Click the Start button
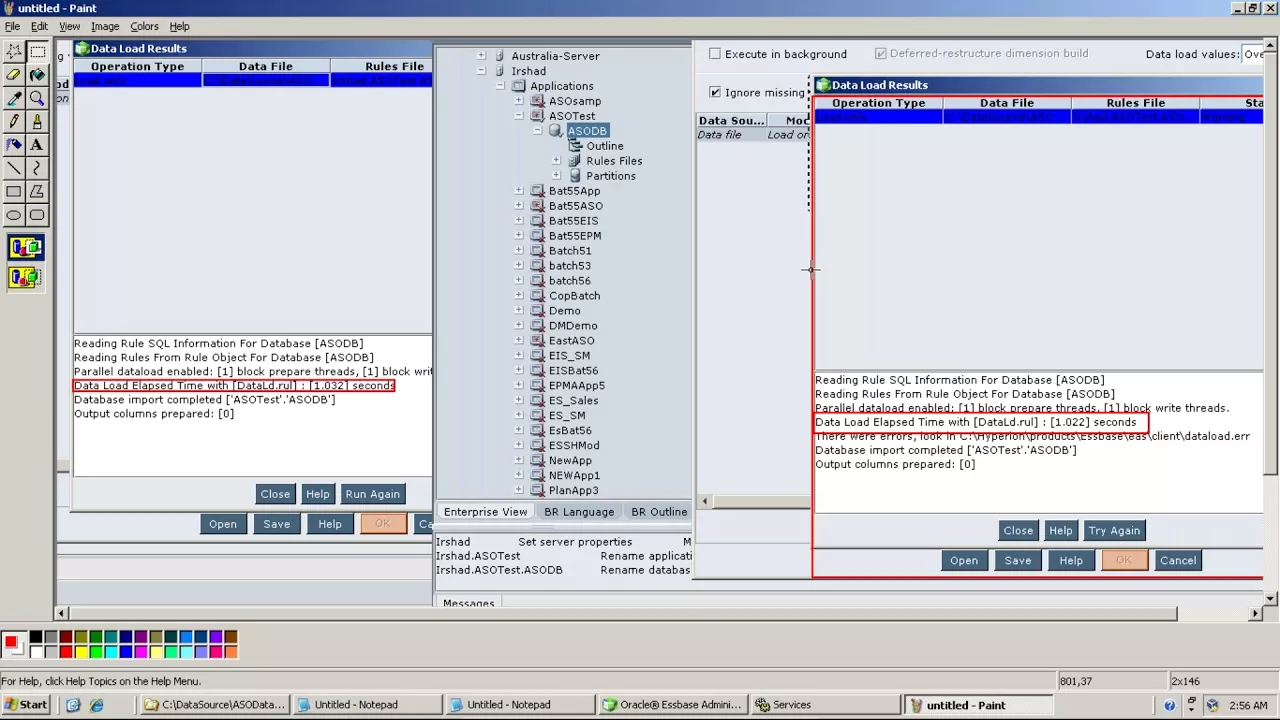This screenshot has height=720, width=1280. [26, 705]
